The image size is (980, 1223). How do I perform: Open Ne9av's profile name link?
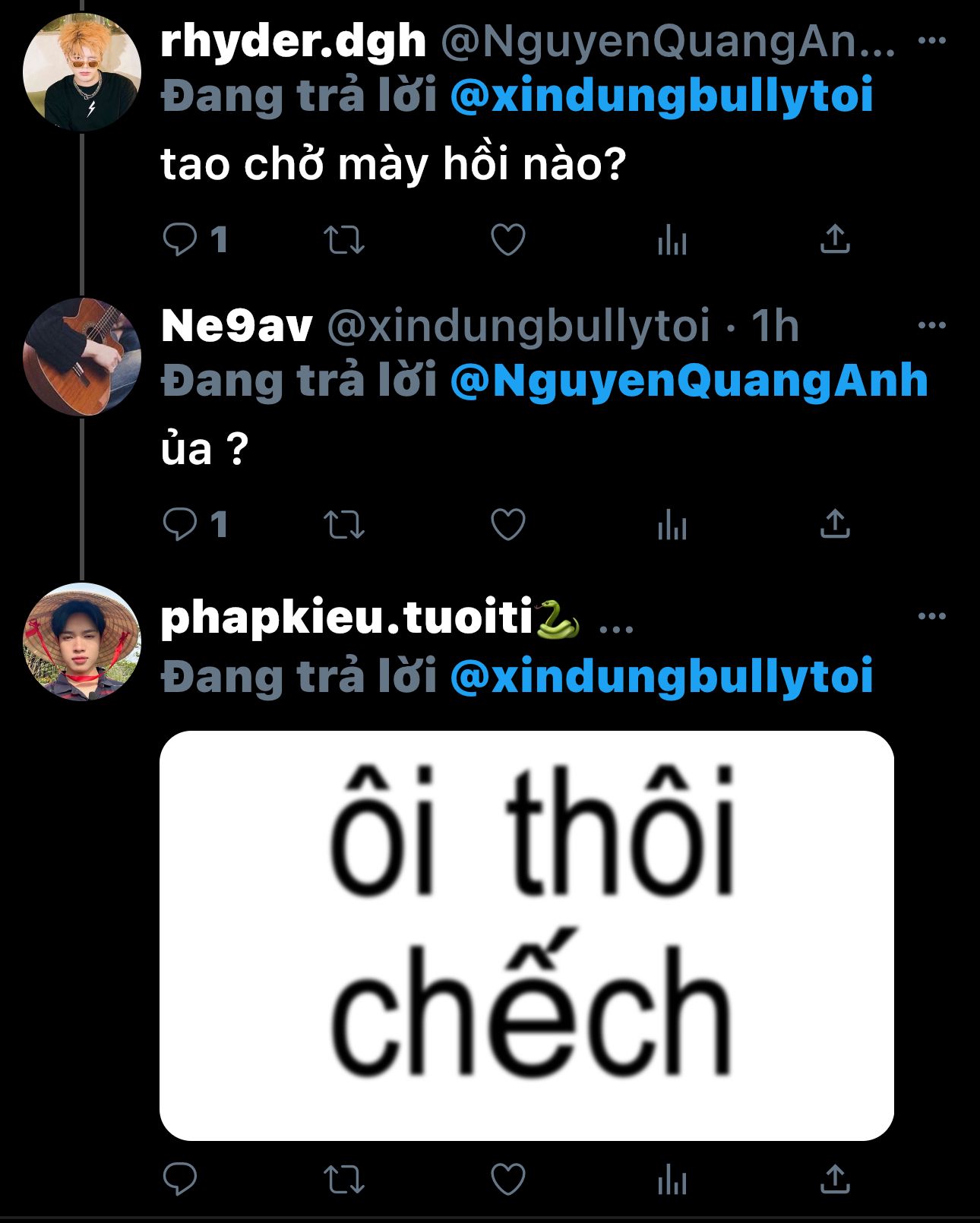(x=237, y=326)
